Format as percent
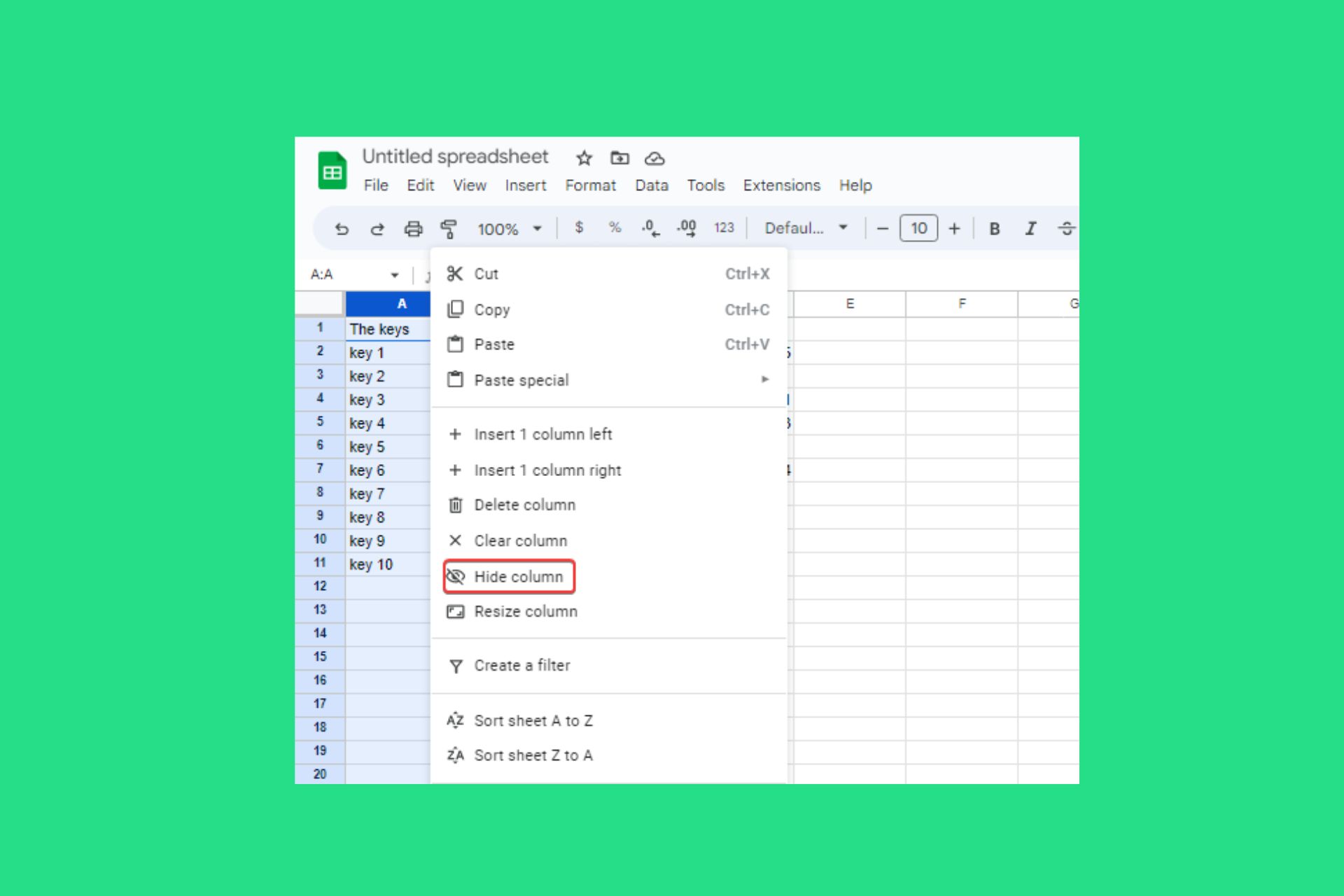Image resolution: width=1344 pixels, height=896 pixels. pos(615,227)
